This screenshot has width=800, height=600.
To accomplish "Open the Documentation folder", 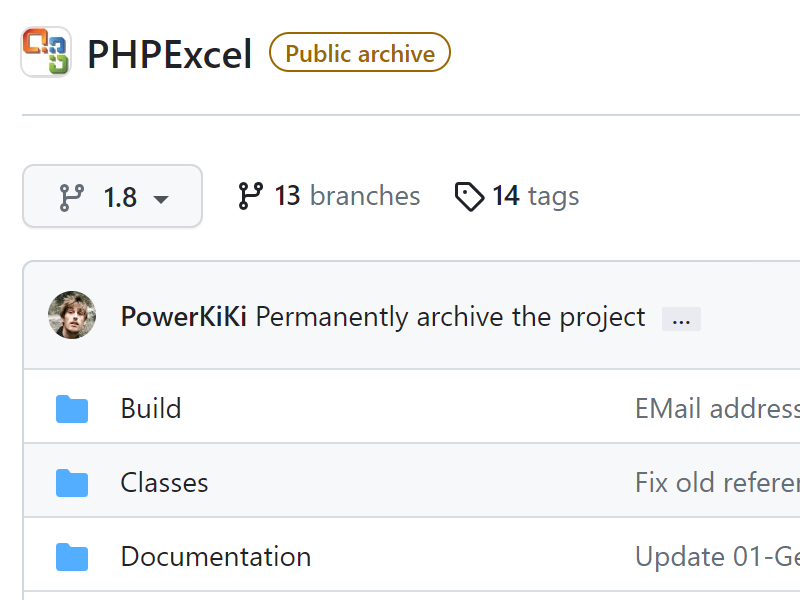I will pos(216,557).
